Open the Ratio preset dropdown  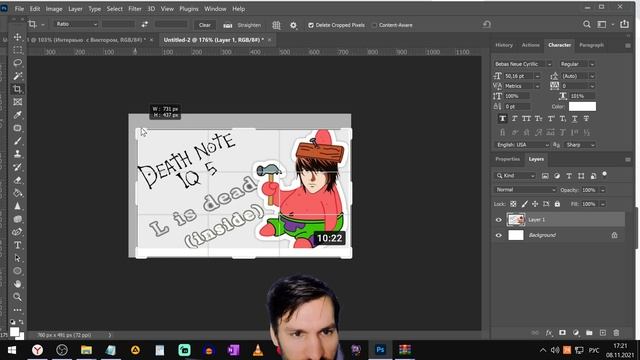click(76, 24)
